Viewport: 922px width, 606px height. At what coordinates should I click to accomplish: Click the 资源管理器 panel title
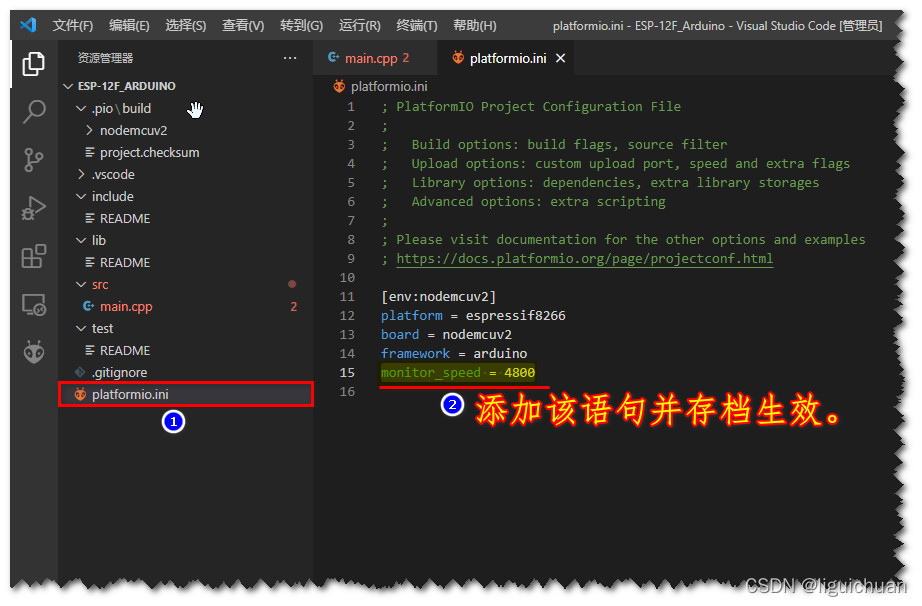(x=105, y=58)
